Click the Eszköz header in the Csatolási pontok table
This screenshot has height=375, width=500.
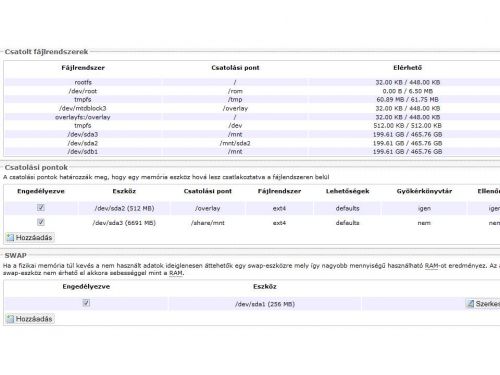[x=124, y=191]
